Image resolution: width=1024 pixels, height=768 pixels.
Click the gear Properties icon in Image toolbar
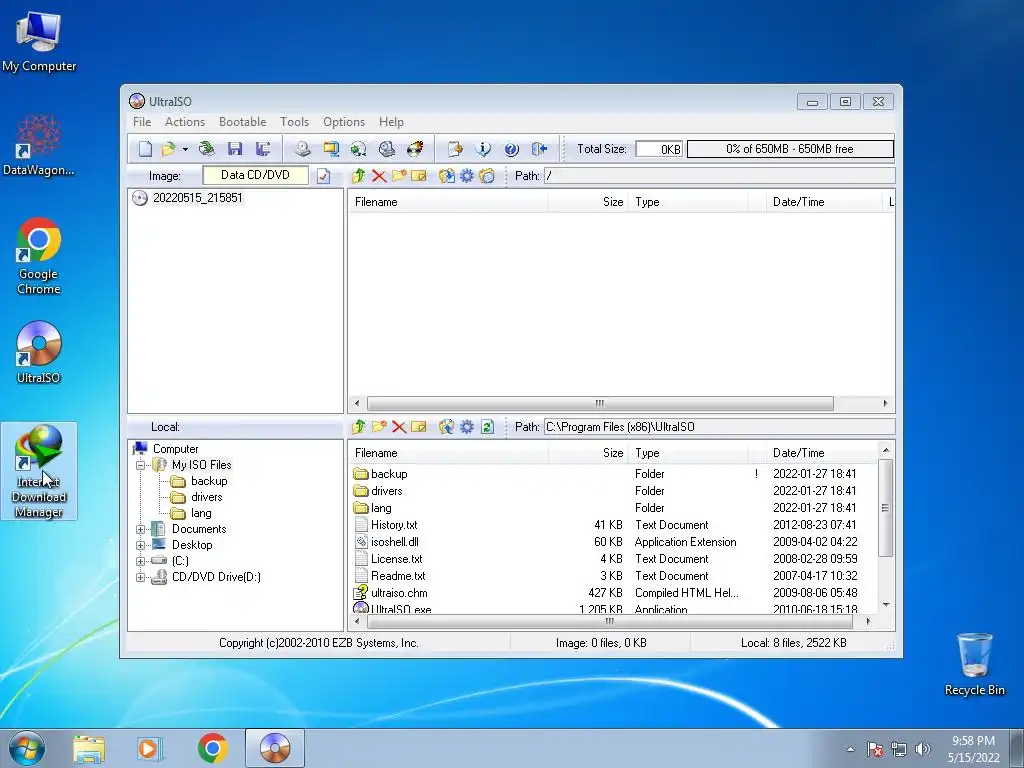point(467,176)
